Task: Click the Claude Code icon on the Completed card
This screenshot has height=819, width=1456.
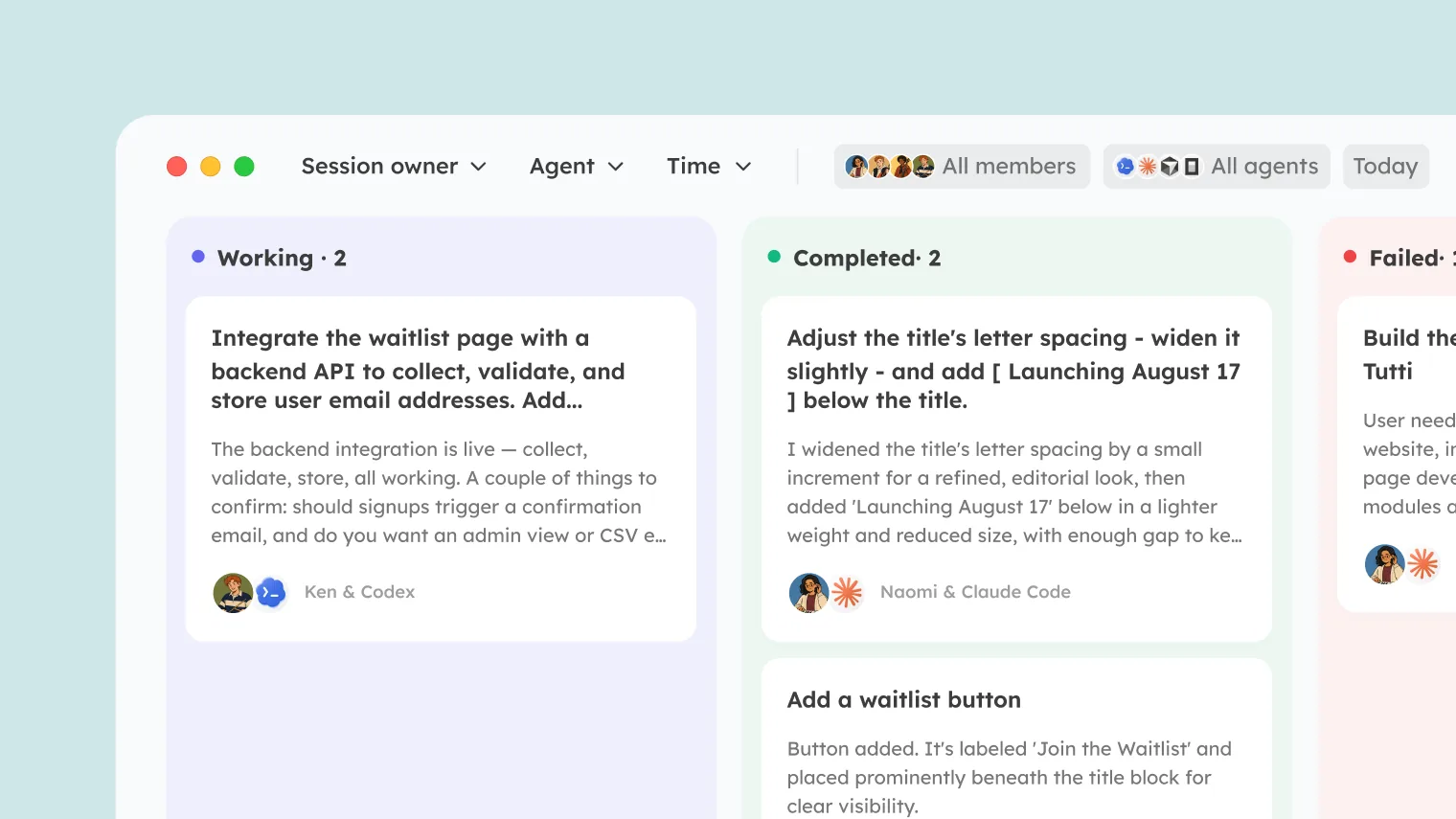Action: click(847, 593)
